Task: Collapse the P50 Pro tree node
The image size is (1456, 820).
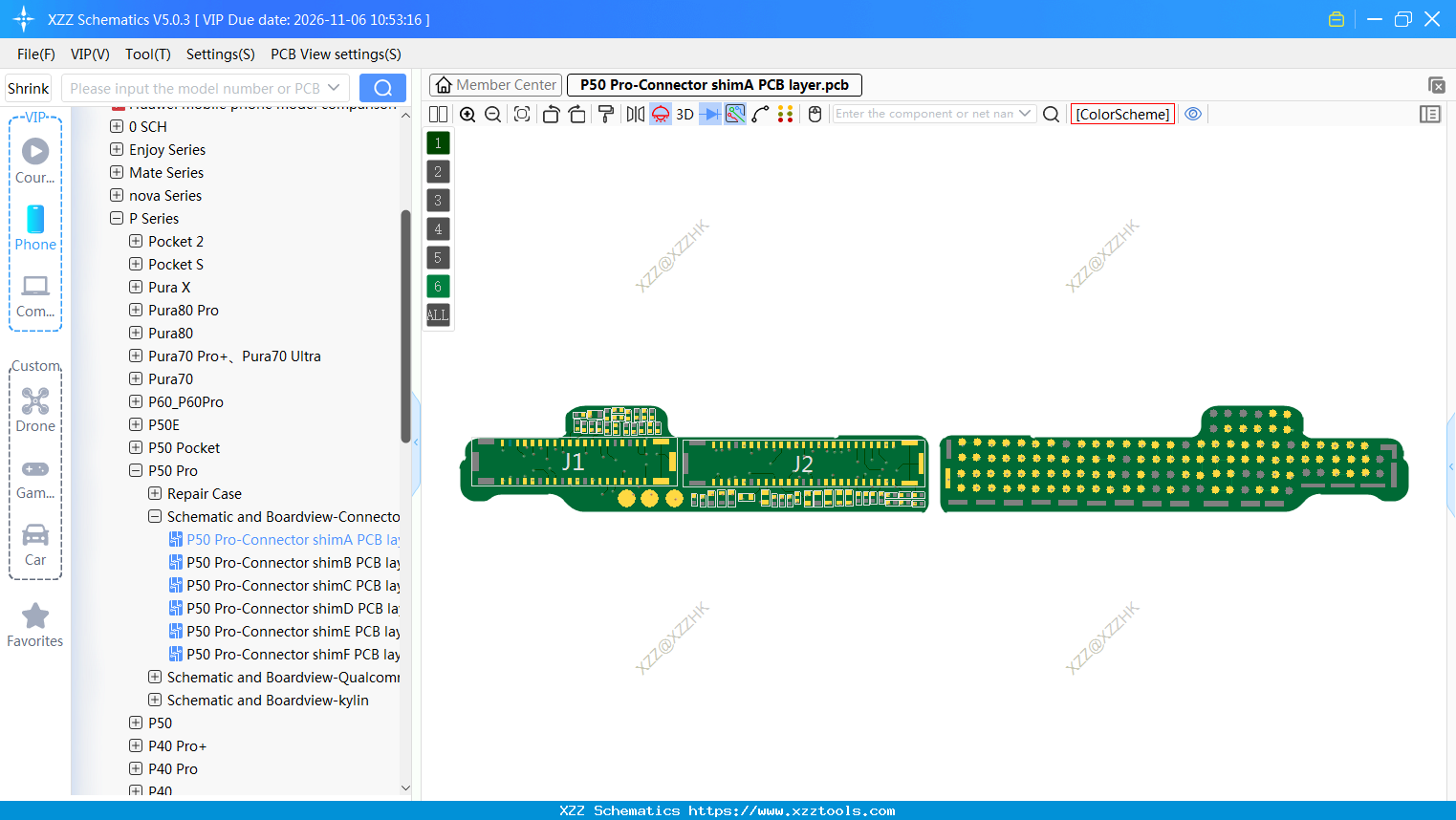Action: coord(136,470)
